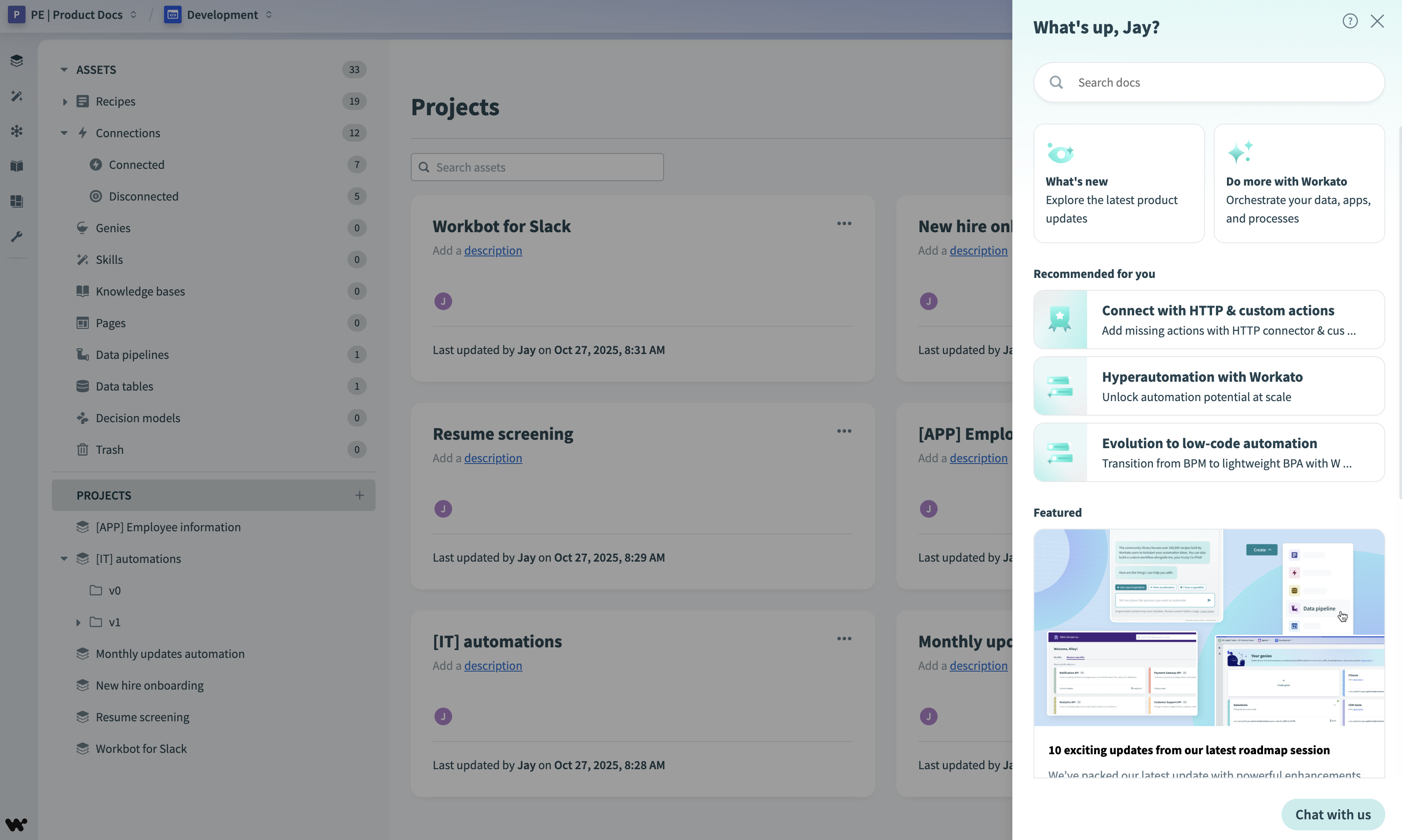Open the book library icon in left rail

(x=17, y=166)
